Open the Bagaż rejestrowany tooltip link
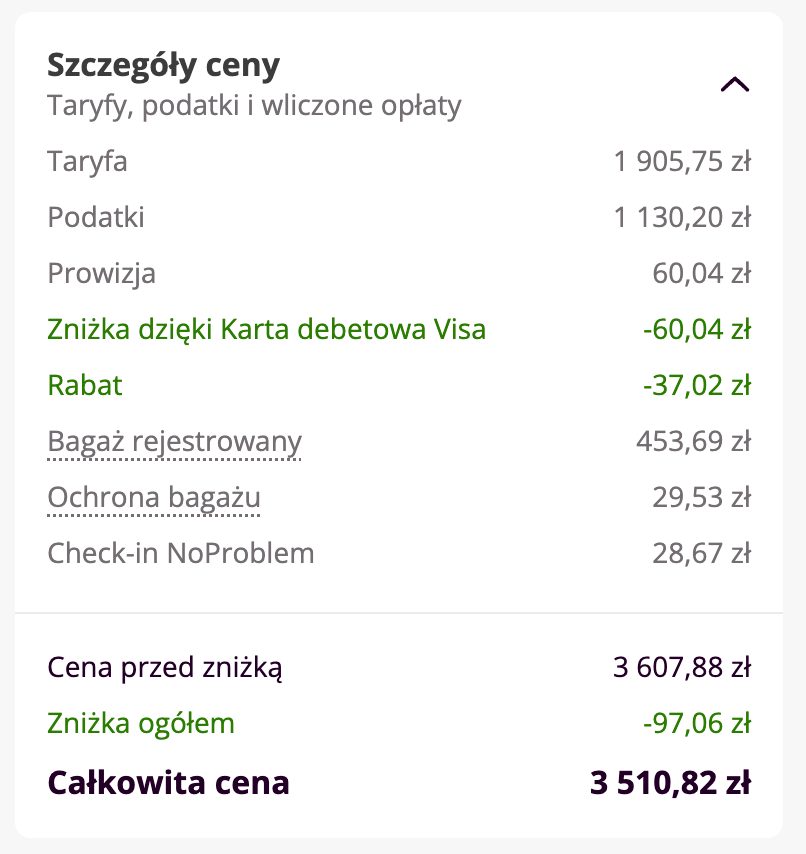 (x=174, y=441)
